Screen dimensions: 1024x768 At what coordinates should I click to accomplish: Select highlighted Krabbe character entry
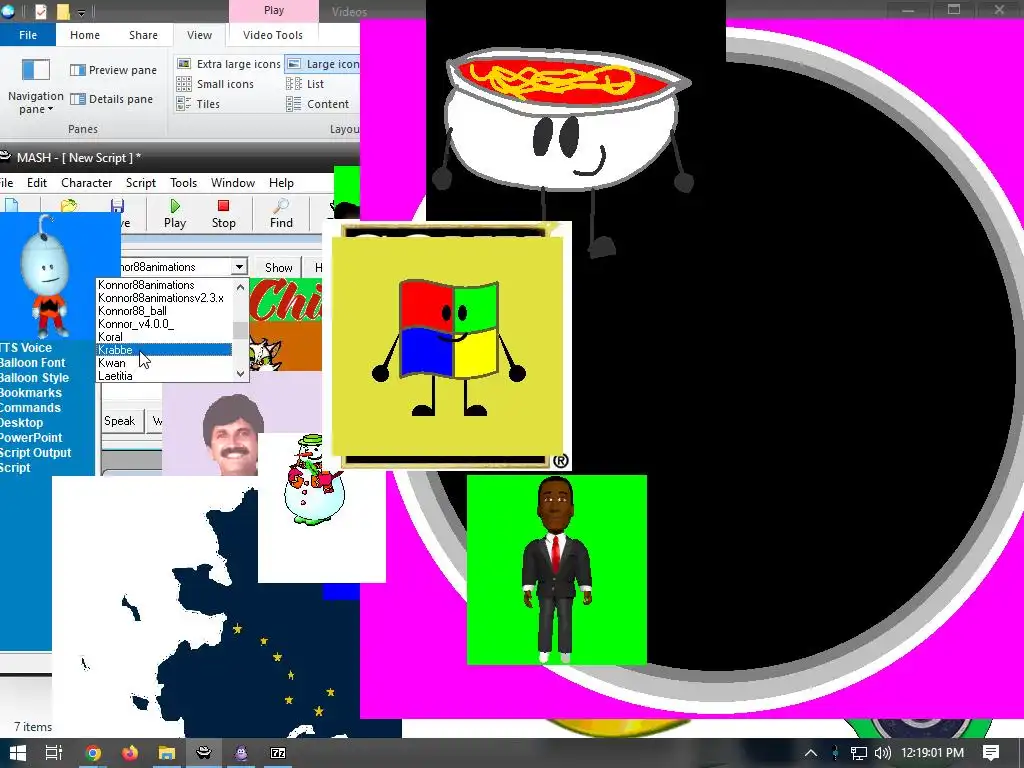click(x=164, y=350)
